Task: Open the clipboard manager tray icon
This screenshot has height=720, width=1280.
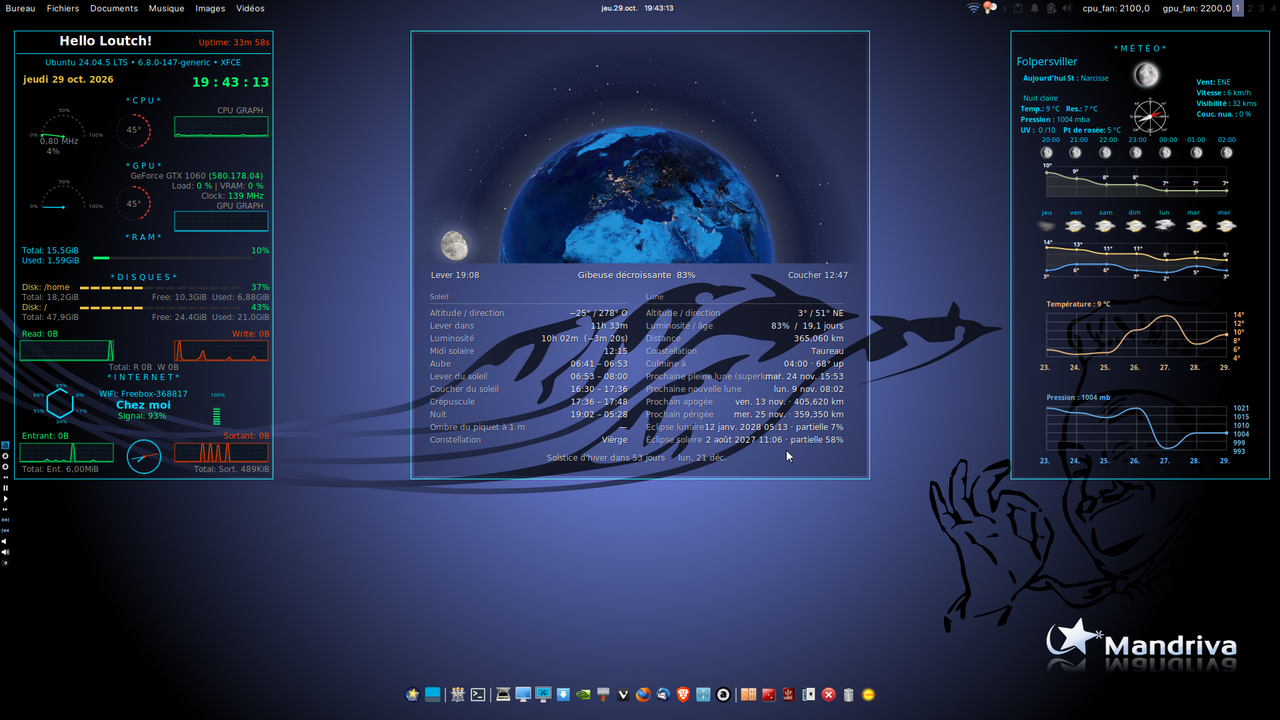Action: [1019, 8]
